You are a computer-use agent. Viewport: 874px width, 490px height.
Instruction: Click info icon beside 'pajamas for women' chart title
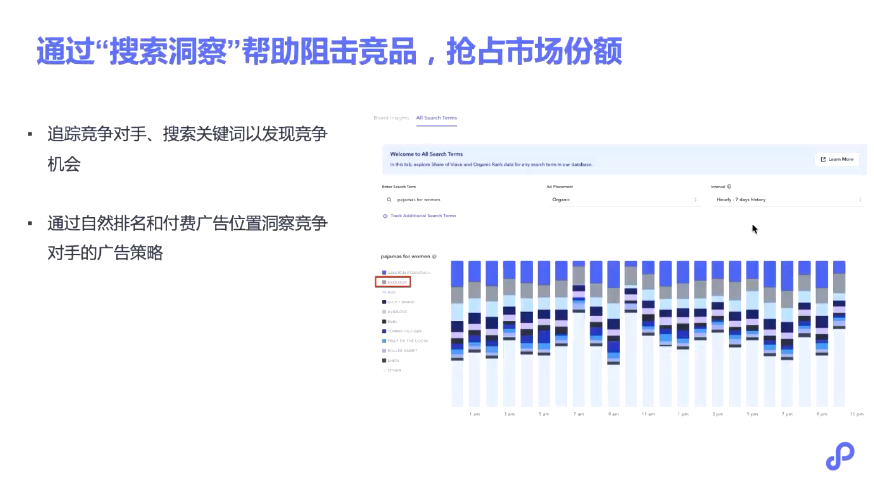(434, 257)
